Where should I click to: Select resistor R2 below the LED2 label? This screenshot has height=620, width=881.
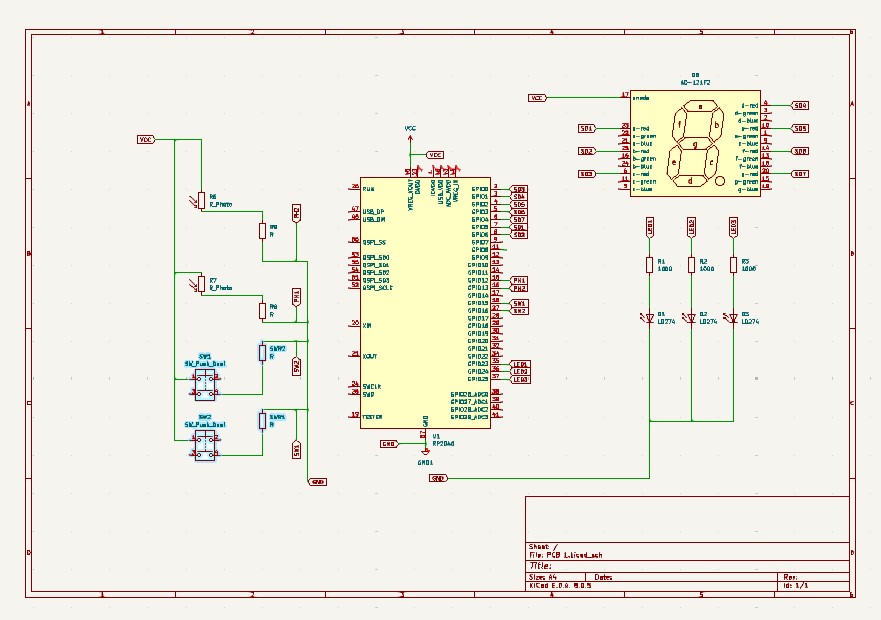click(x=691, y=265)
